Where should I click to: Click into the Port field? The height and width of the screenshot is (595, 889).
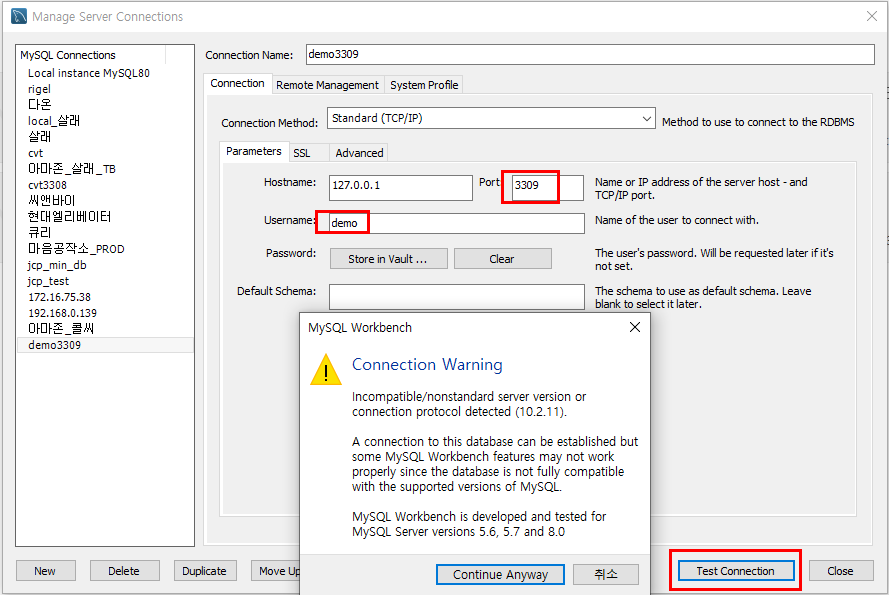point(547,187)
